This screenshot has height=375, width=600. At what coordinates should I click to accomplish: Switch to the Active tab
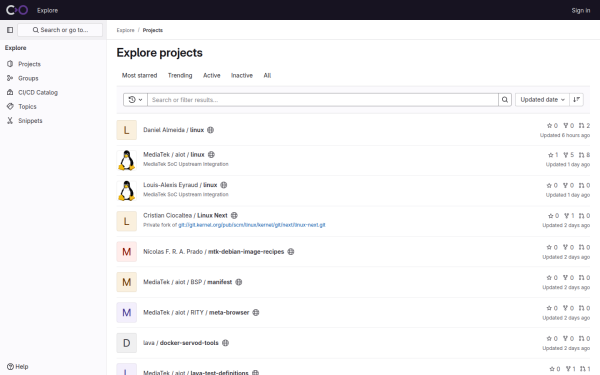click(212, 75)
